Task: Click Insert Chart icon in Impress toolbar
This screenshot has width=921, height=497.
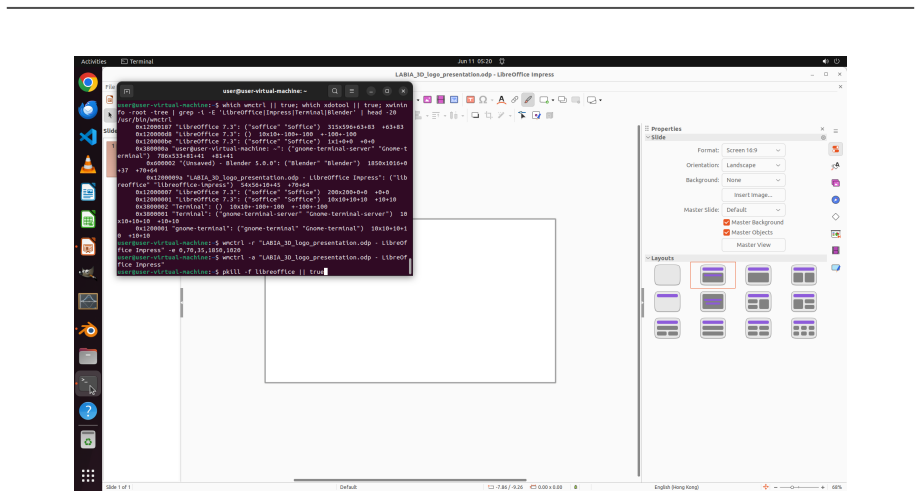Action: tap(454, 100)
